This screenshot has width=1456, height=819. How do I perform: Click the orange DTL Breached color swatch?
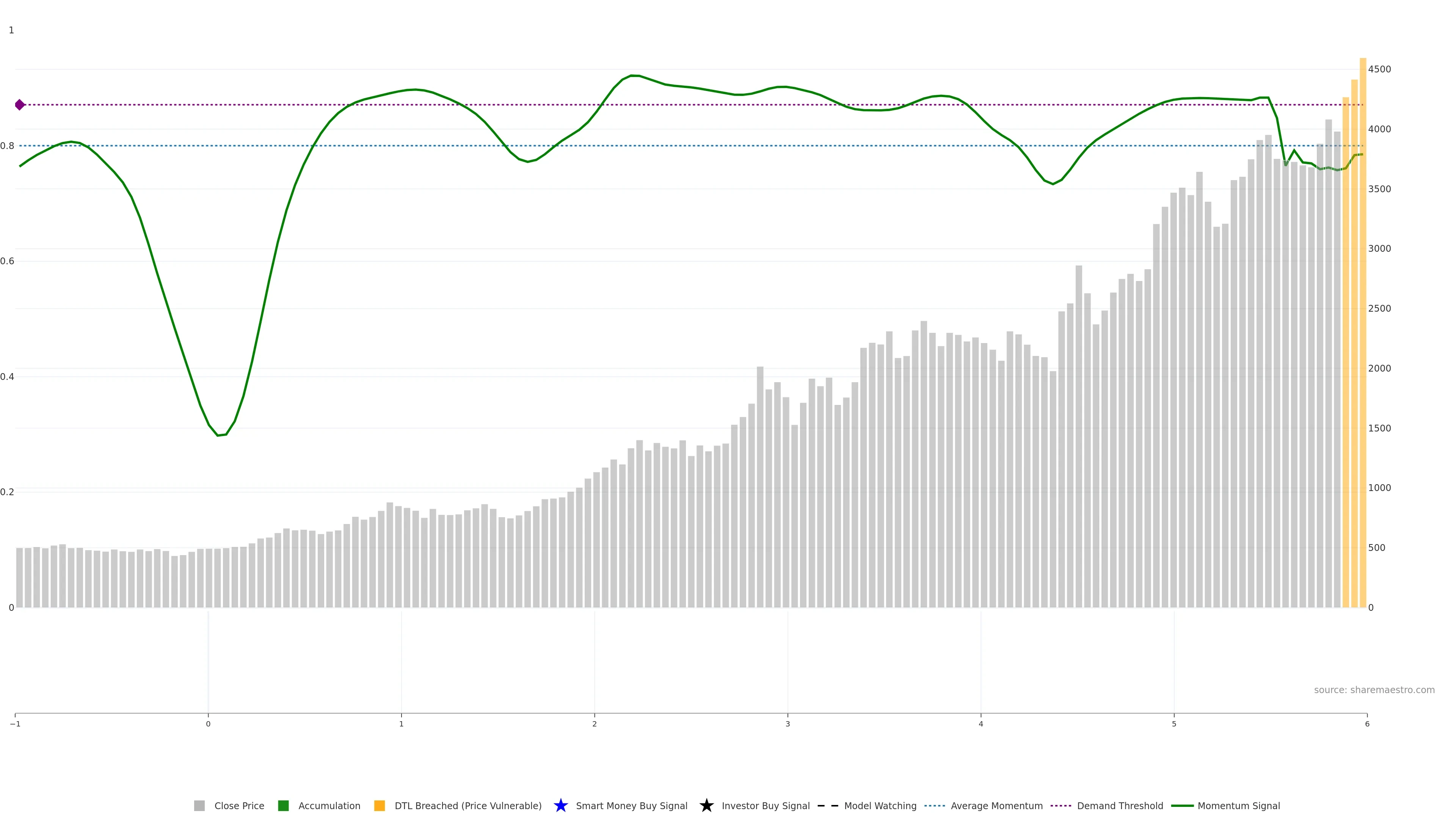click(379, 805)
